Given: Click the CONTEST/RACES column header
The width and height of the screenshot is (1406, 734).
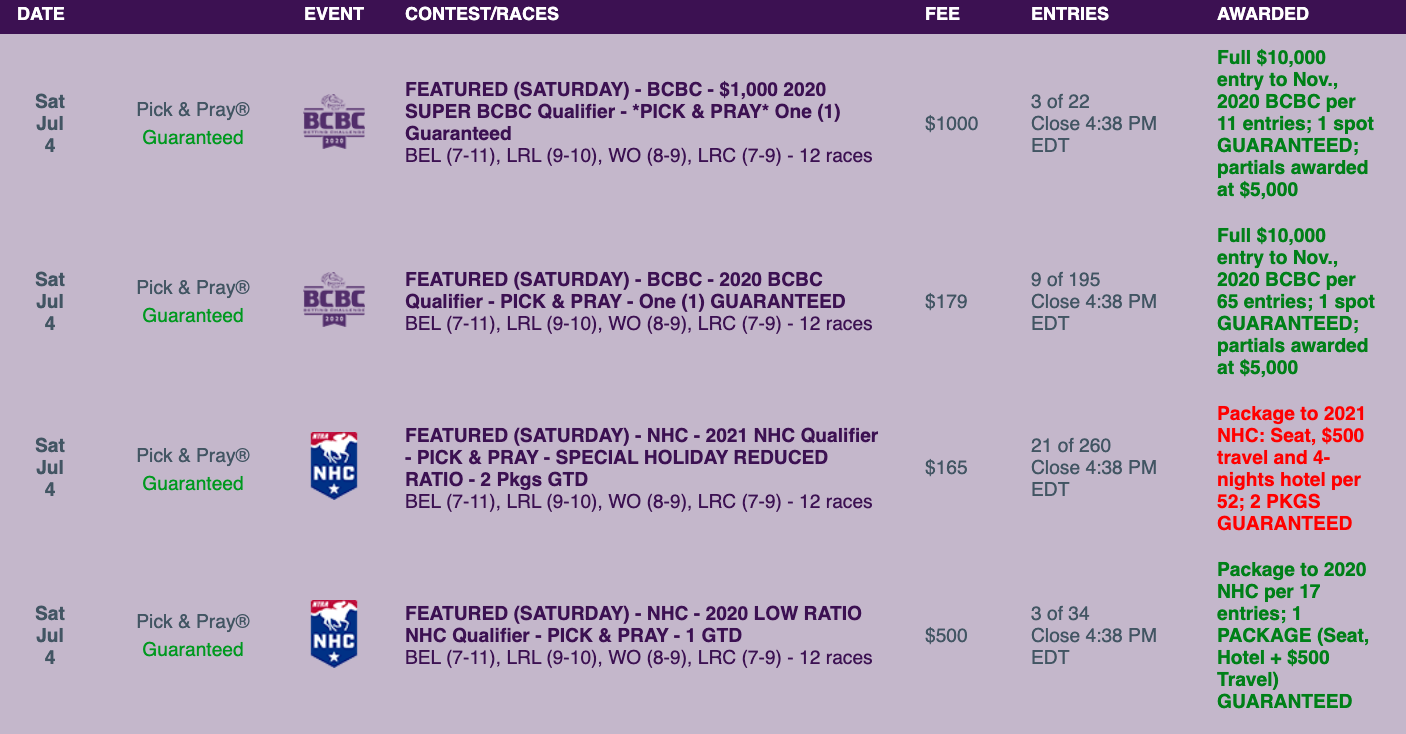Looking at the screenshot, I should 482,14.
